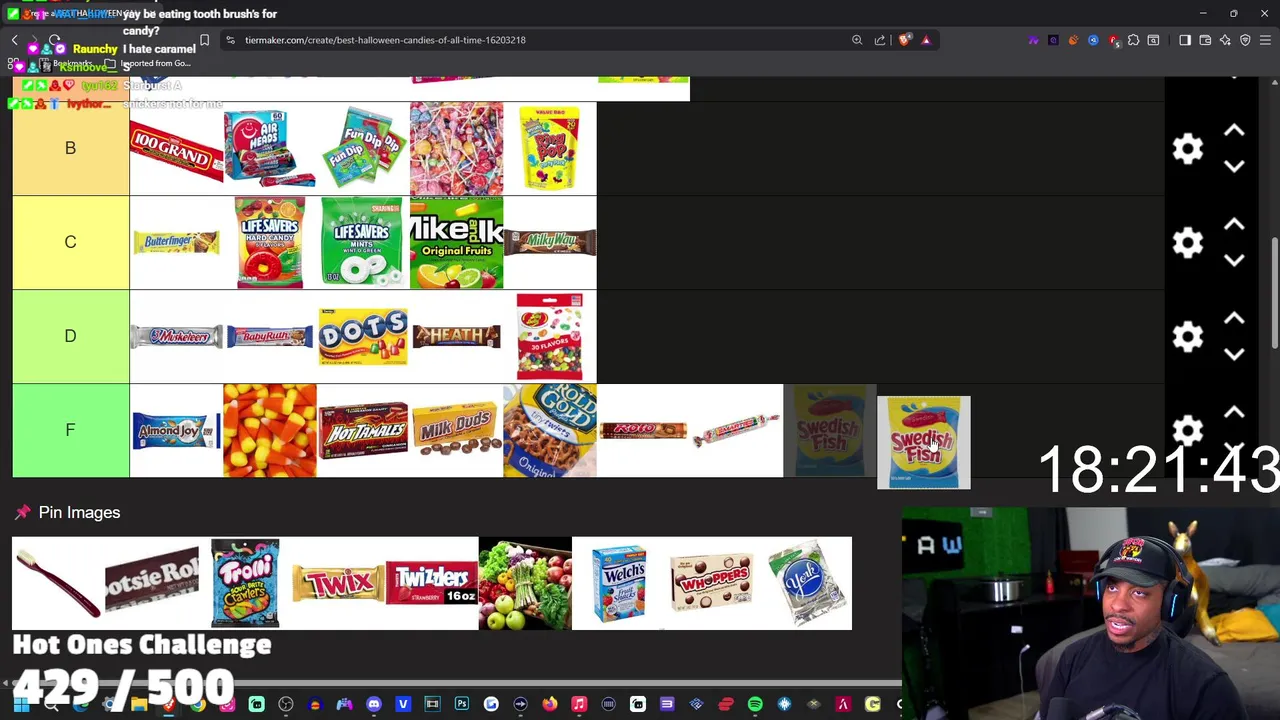This screenshot has height=720, width=1280.
Task: Open OBS Studio from the taskbar
Action: click(286, 705)
